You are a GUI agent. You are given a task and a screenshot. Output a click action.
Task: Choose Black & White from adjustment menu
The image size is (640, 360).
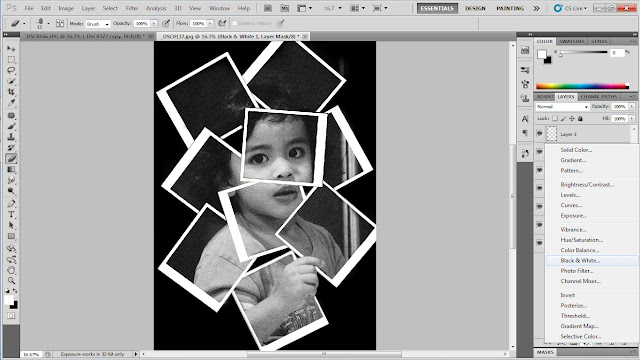(580, 260)
